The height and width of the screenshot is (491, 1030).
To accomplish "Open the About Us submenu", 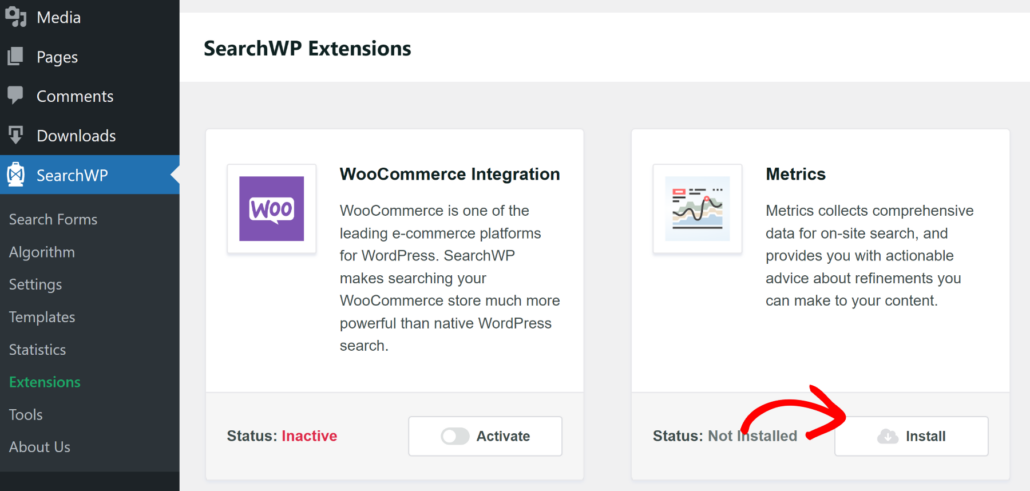I will (x=39, y=448).
